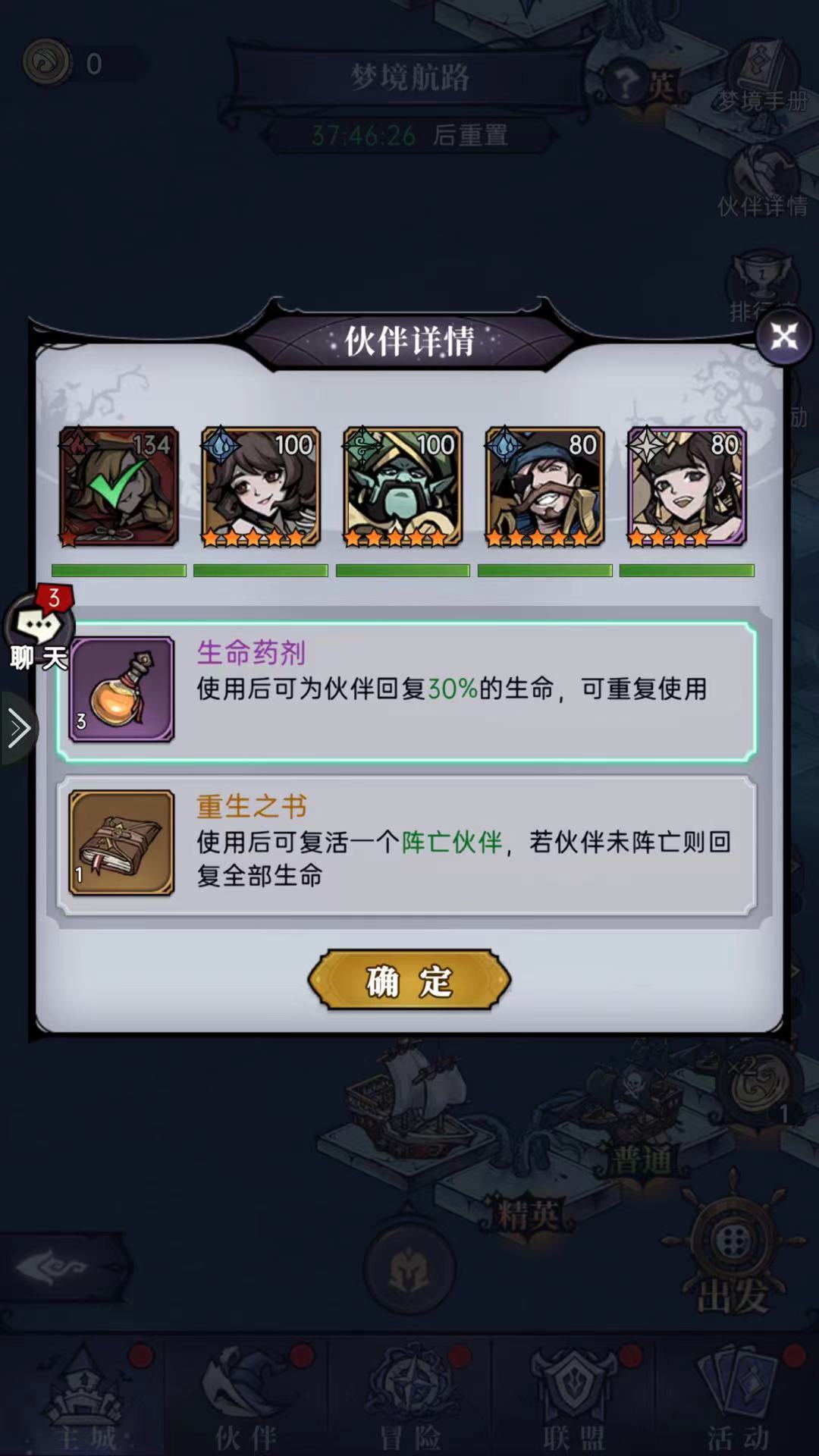Image resolution: width=819 pixels, height=1456 pixels.
Task: Select the level 100 curly-haired girl companion
Action: (261, 486)
